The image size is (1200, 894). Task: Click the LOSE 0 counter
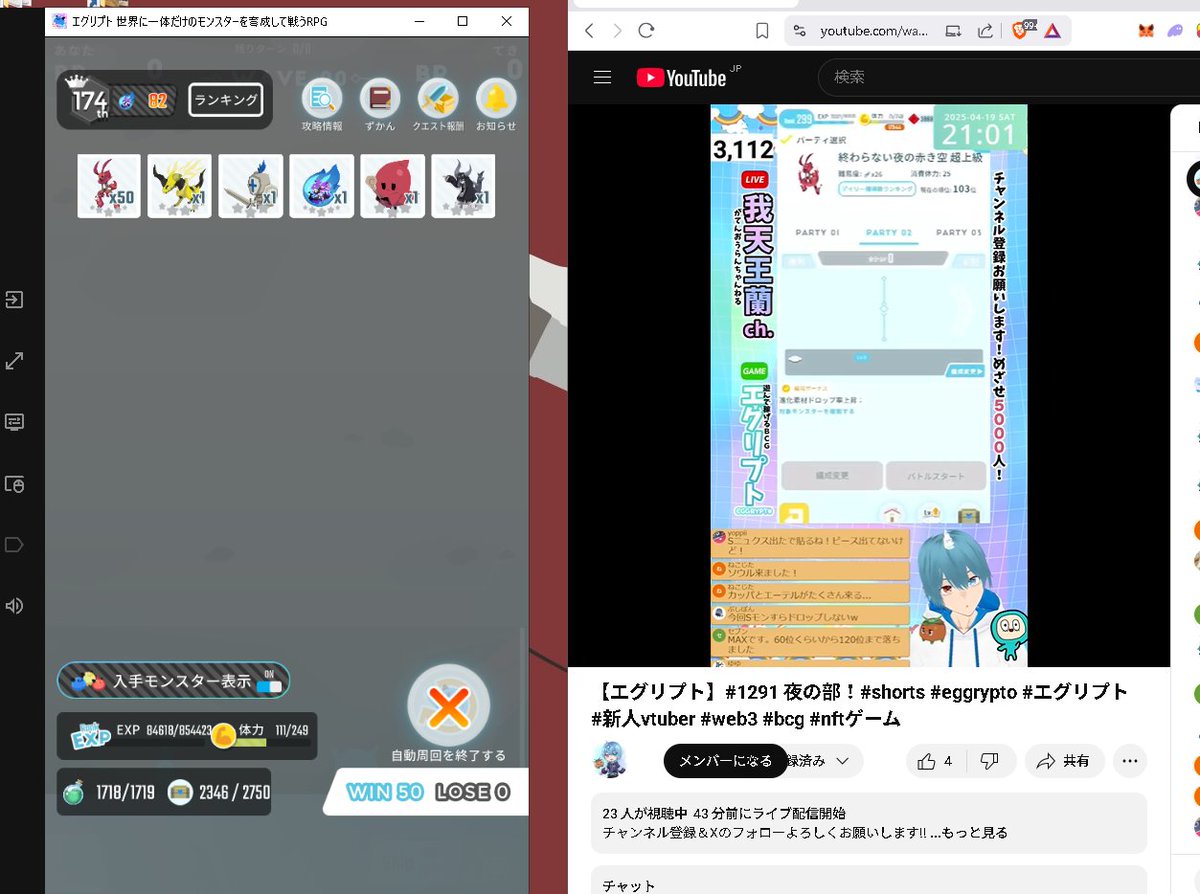(x=473, y=792)
